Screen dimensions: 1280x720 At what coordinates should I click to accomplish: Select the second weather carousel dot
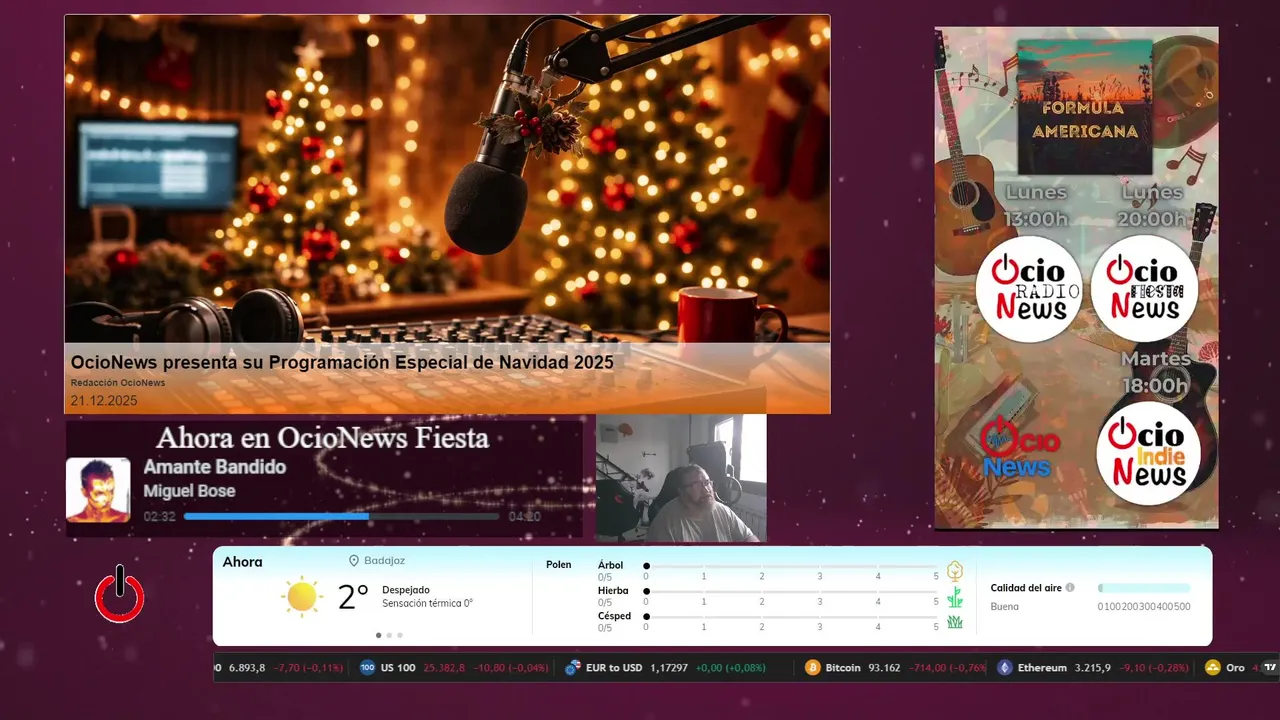389,635
